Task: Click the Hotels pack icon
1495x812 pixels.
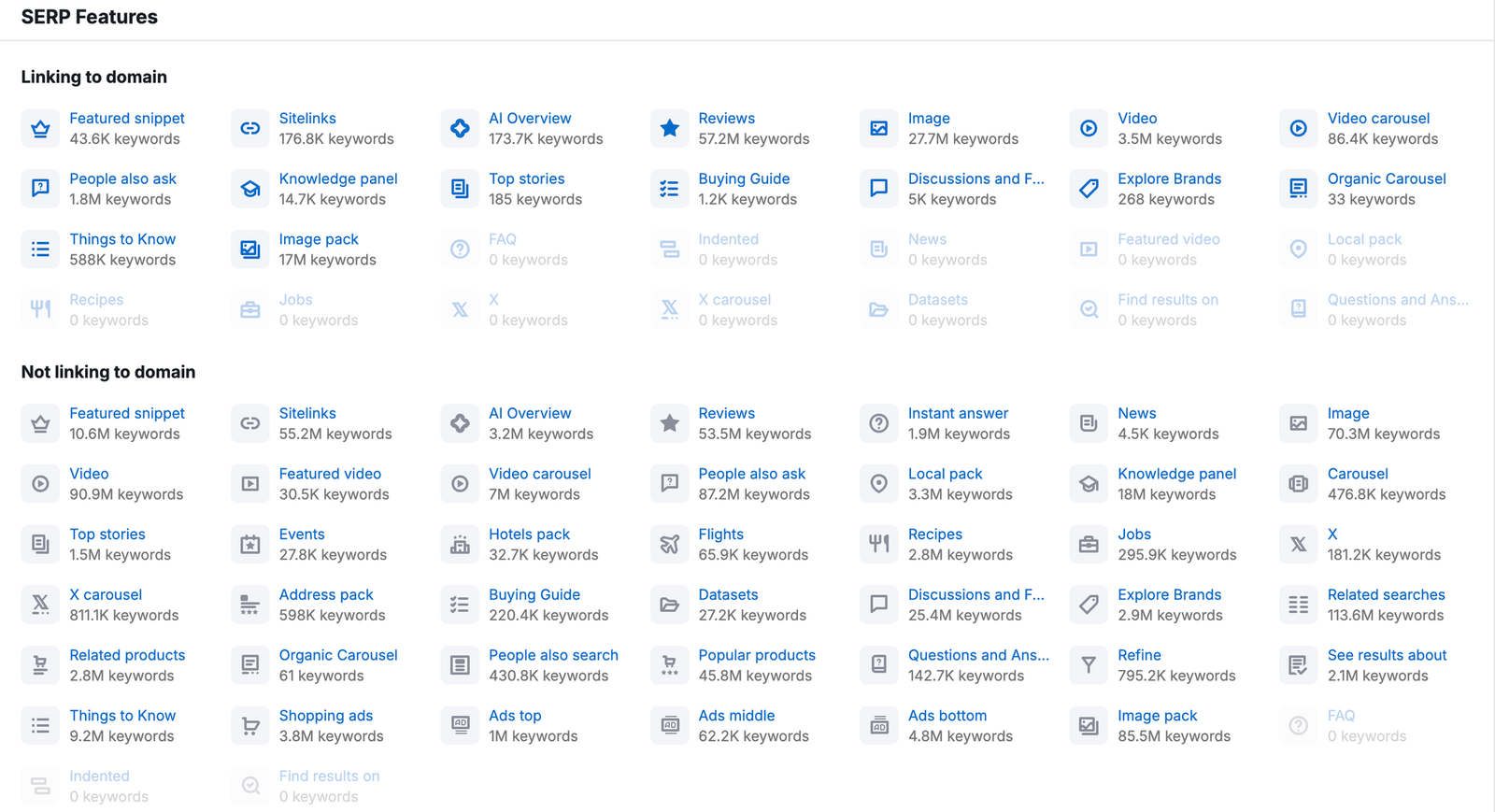Action: pos(460,545)
